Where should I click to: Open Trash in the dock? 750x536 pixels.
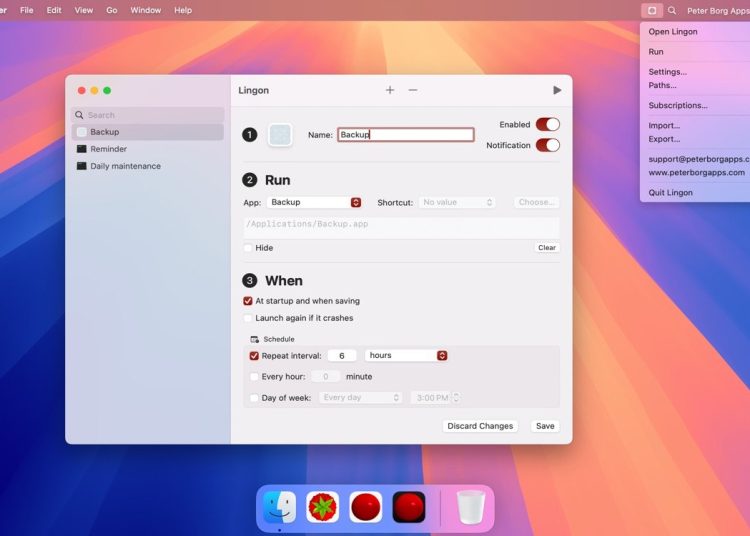pyautogui.click(x=470, y=507)
